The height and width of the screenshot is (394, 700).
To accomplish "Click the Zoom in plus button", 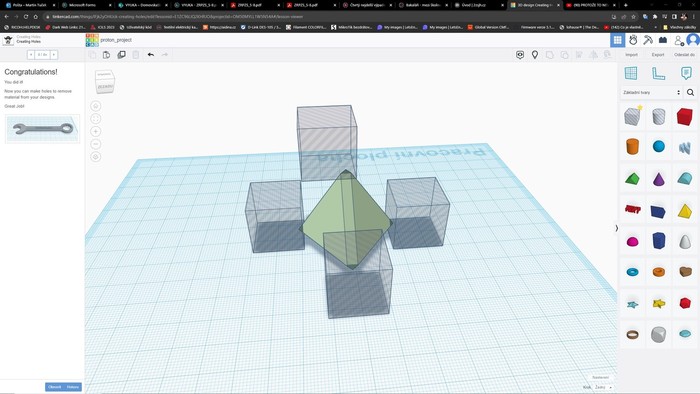I will click(x=96, y=131).
